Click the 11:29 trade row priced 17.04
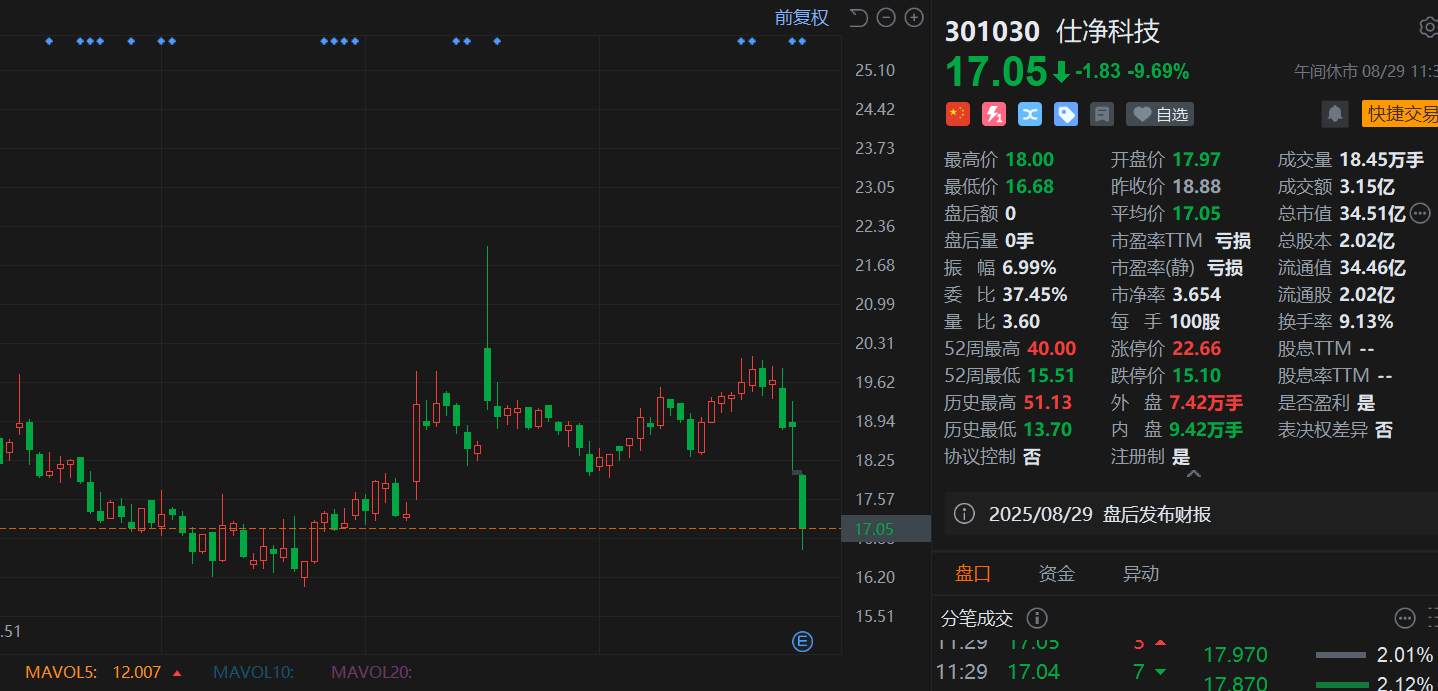This screenshot has width=1438, height=691. [x=1050, y=672]
